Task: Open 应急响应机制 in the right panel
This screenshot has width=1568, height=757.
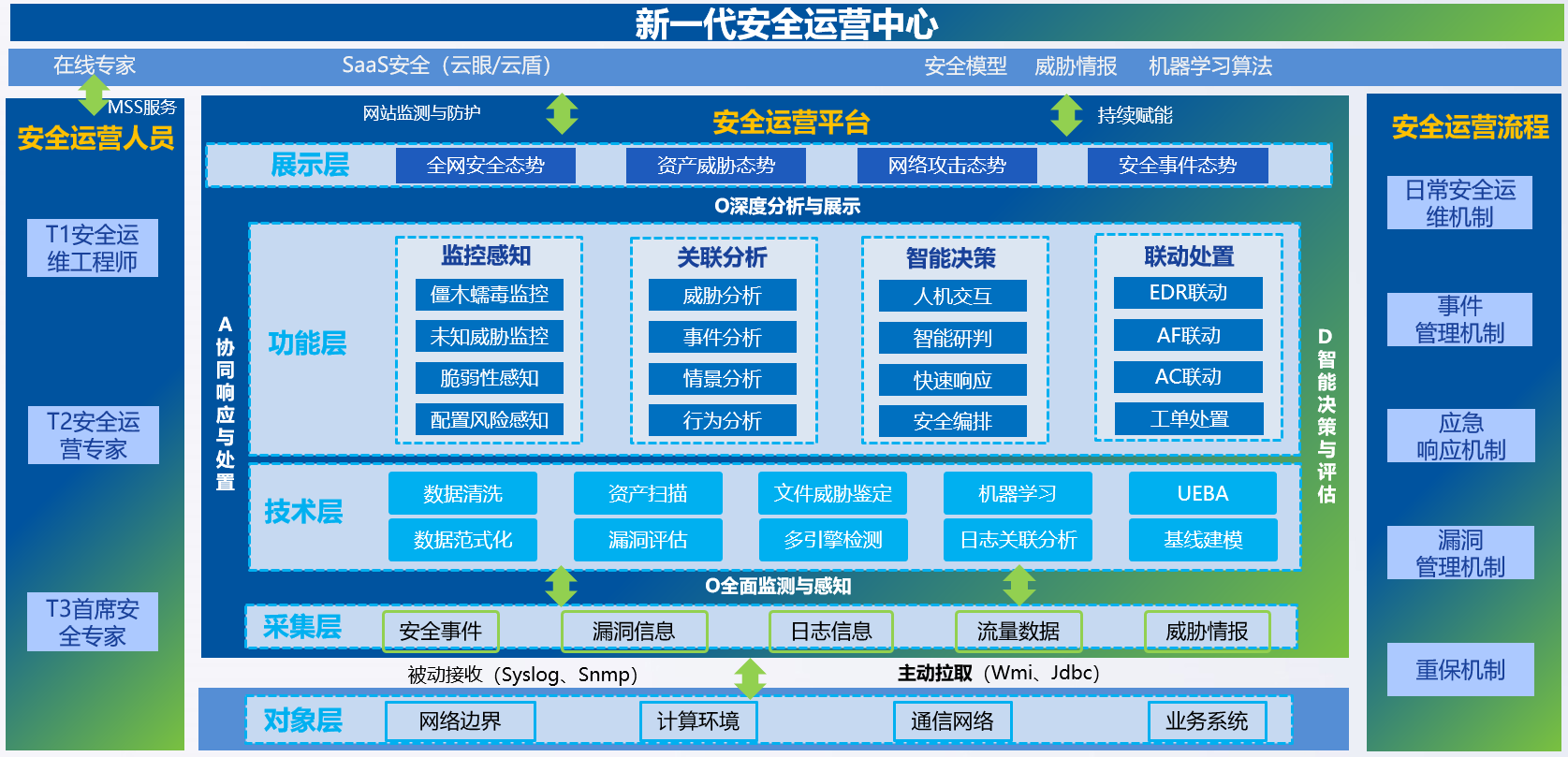Action: coord(1460,436)
